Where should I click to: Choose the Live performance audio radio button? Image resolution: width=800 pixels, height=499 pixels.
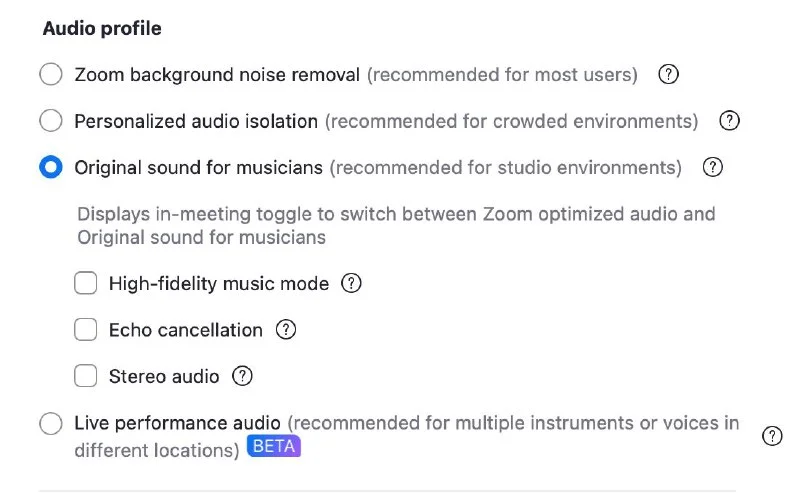(50, 424)
